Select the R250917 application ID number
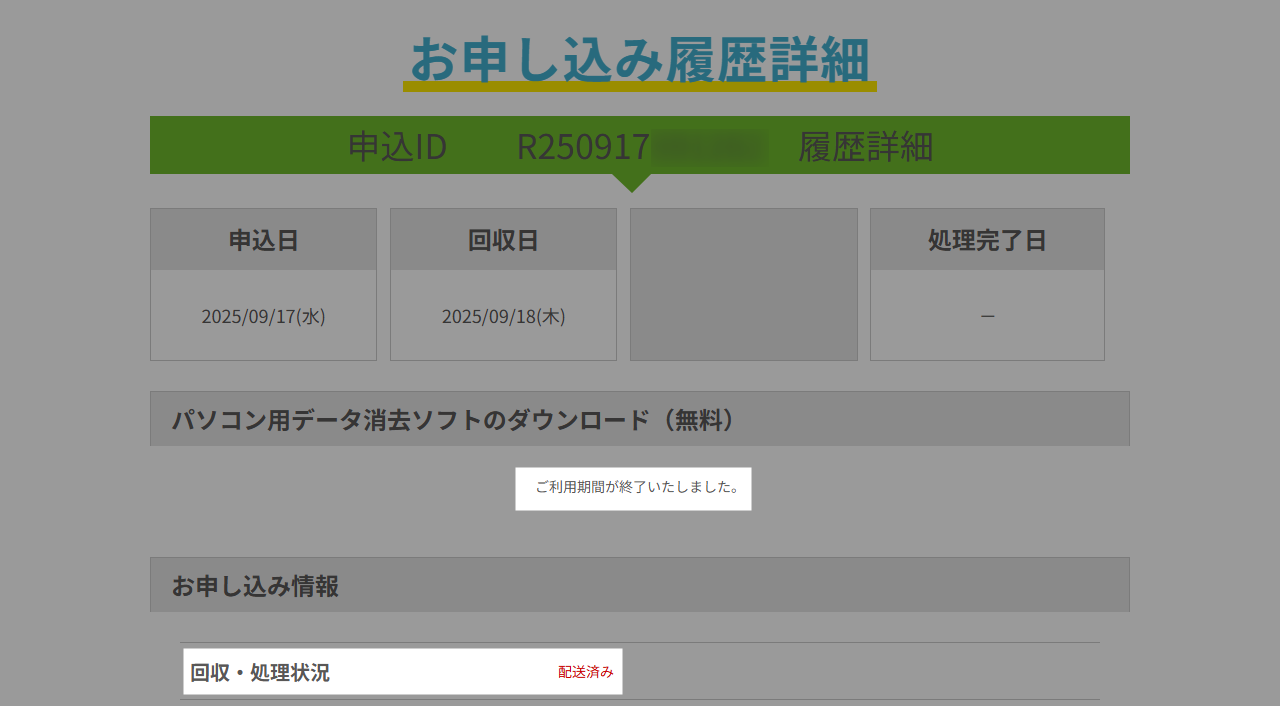The width and height of the screenshot is (1280, 706). 583,147
